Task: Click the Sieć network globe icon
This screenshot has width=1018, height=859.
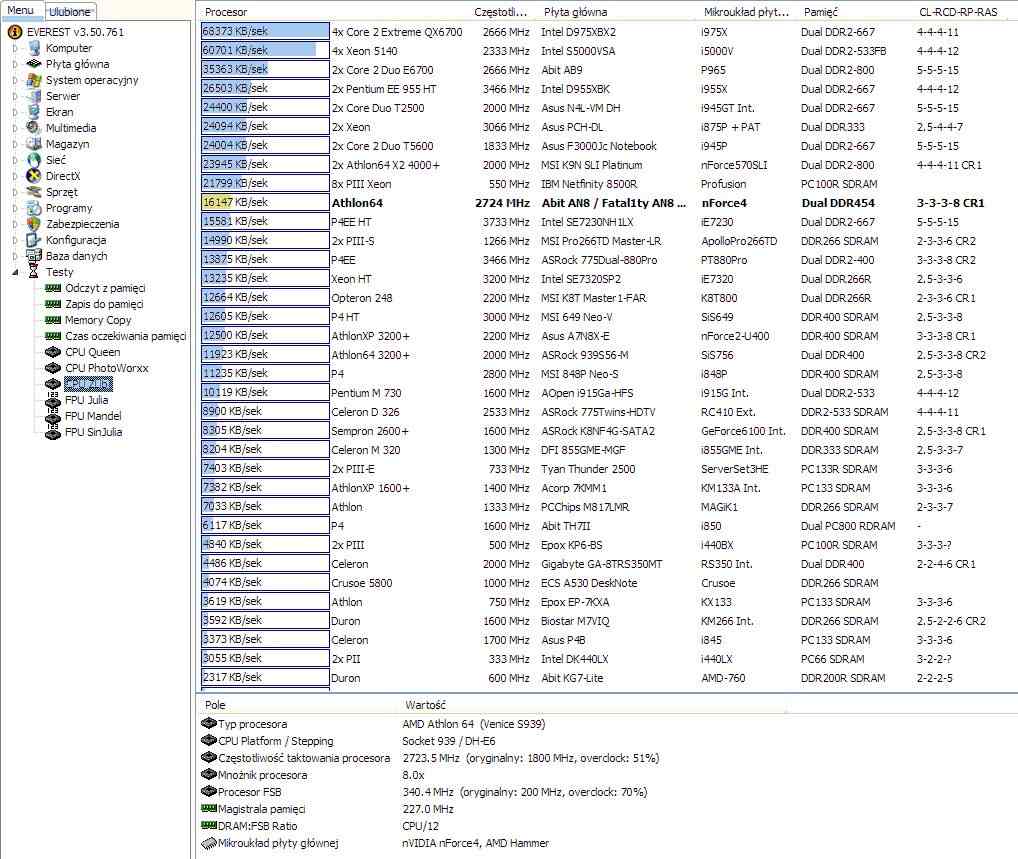Action: coord(34,160)
